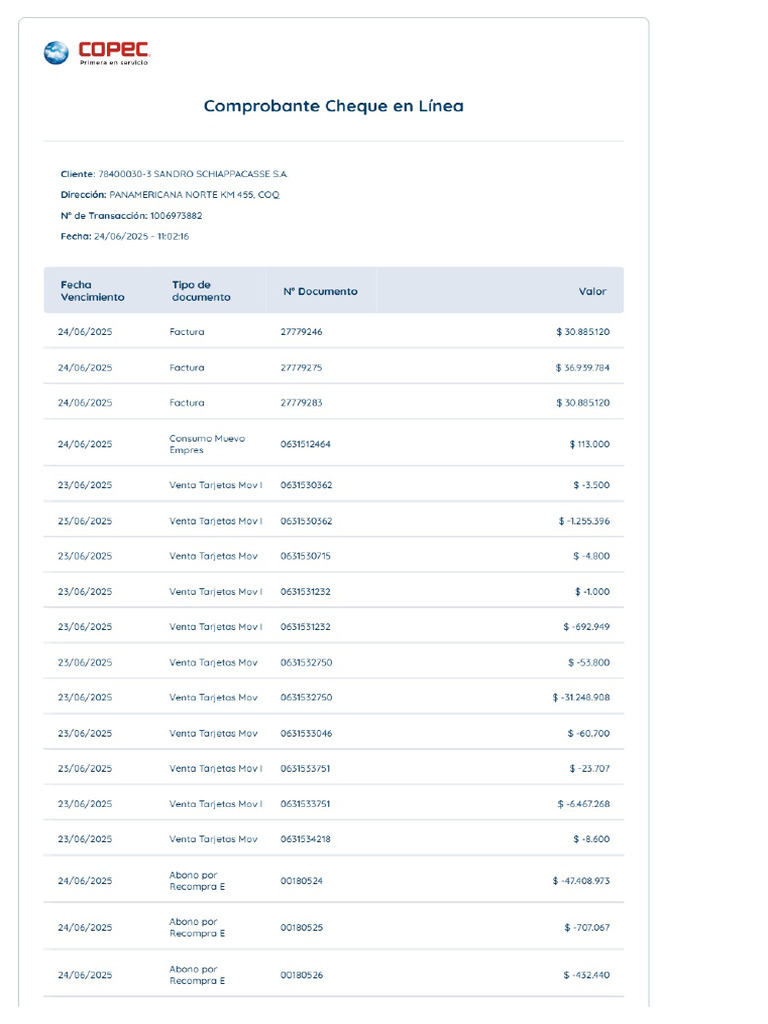Screen dimensions: 768x1024
Task: Select the Fecha Vencimiento column header
Action: (x=92, y=291)
